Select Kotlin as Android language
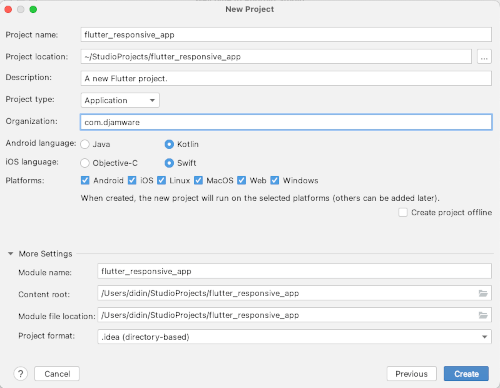The height and width of the screenshot is (388, 500). (169, 144)
